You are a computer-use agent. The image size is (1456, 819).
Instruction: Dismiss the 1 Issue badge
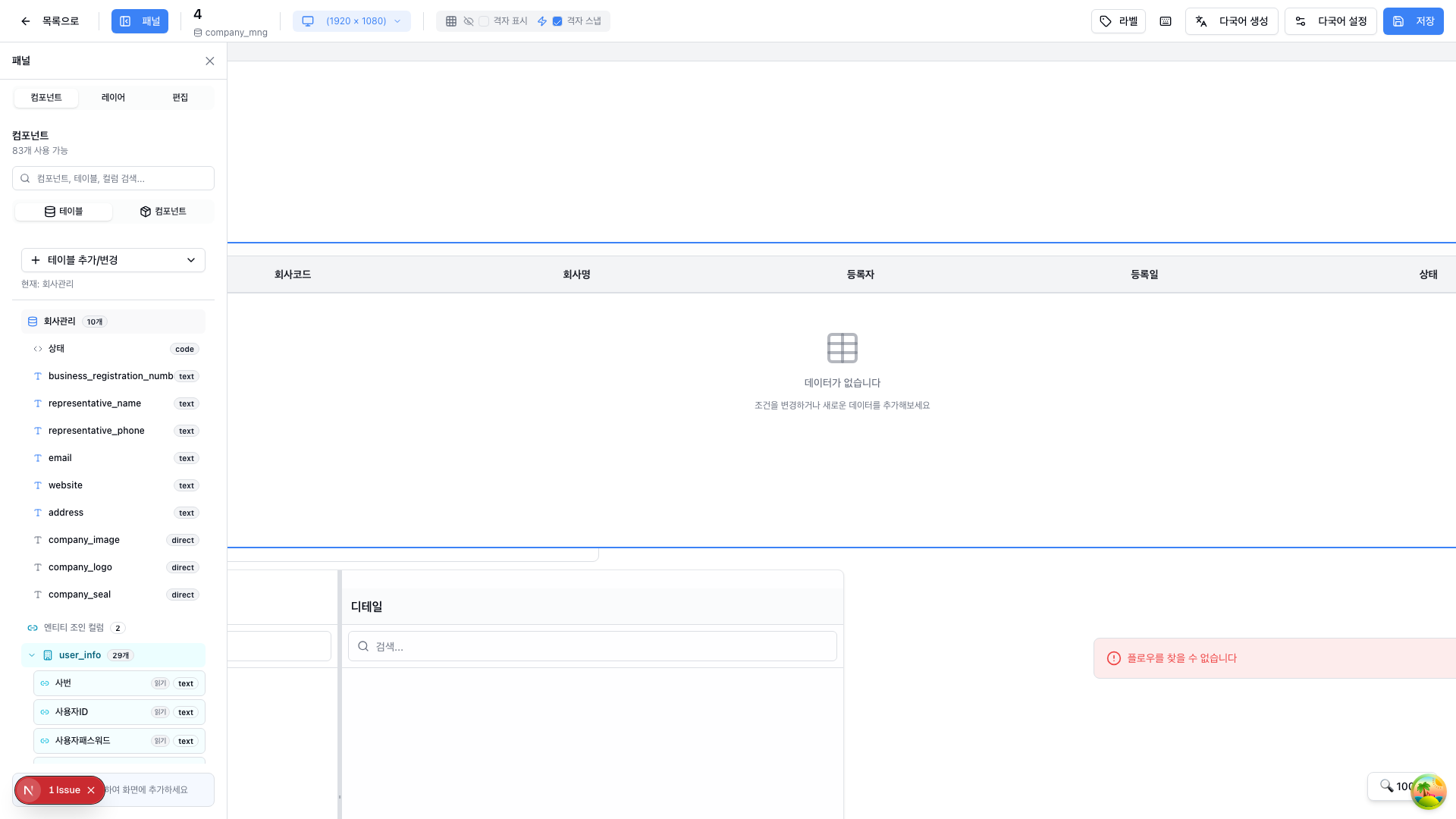coord(91,790)
